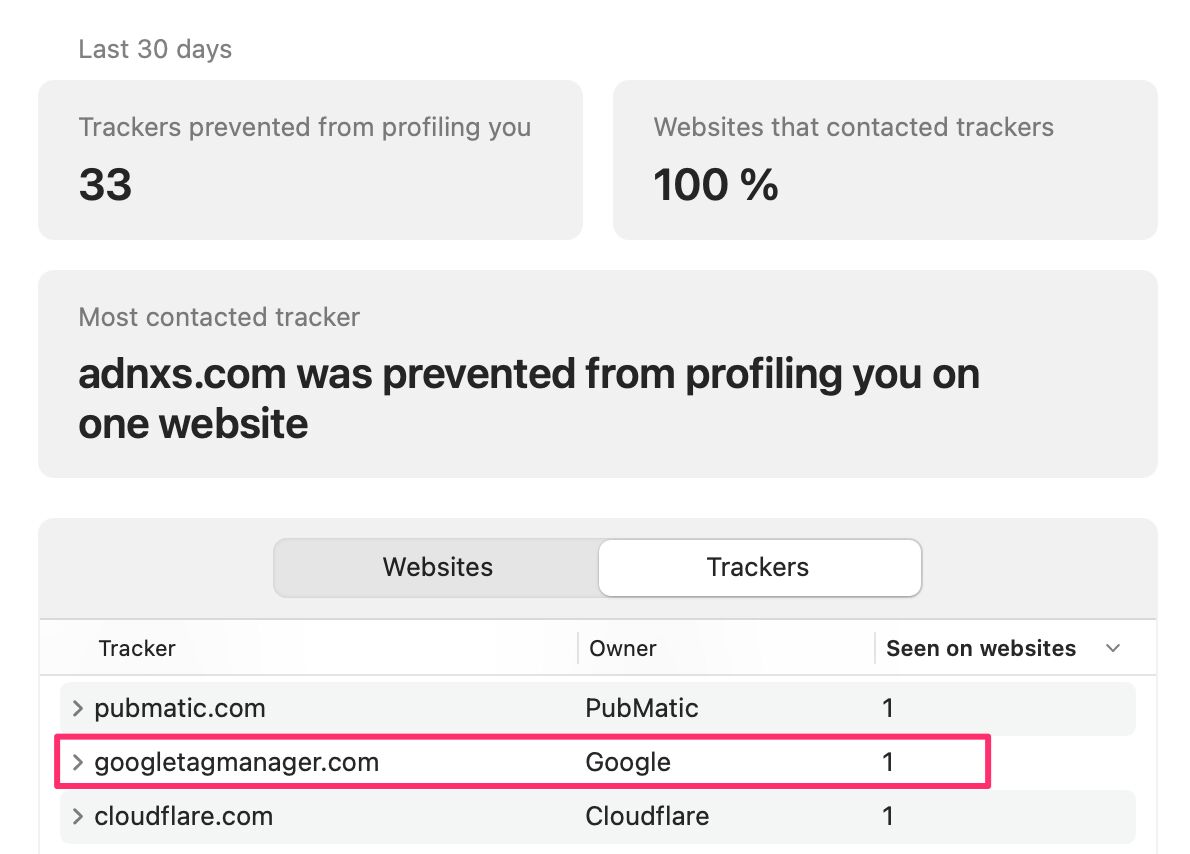Sort by the Tracker column header

(137, 648)
